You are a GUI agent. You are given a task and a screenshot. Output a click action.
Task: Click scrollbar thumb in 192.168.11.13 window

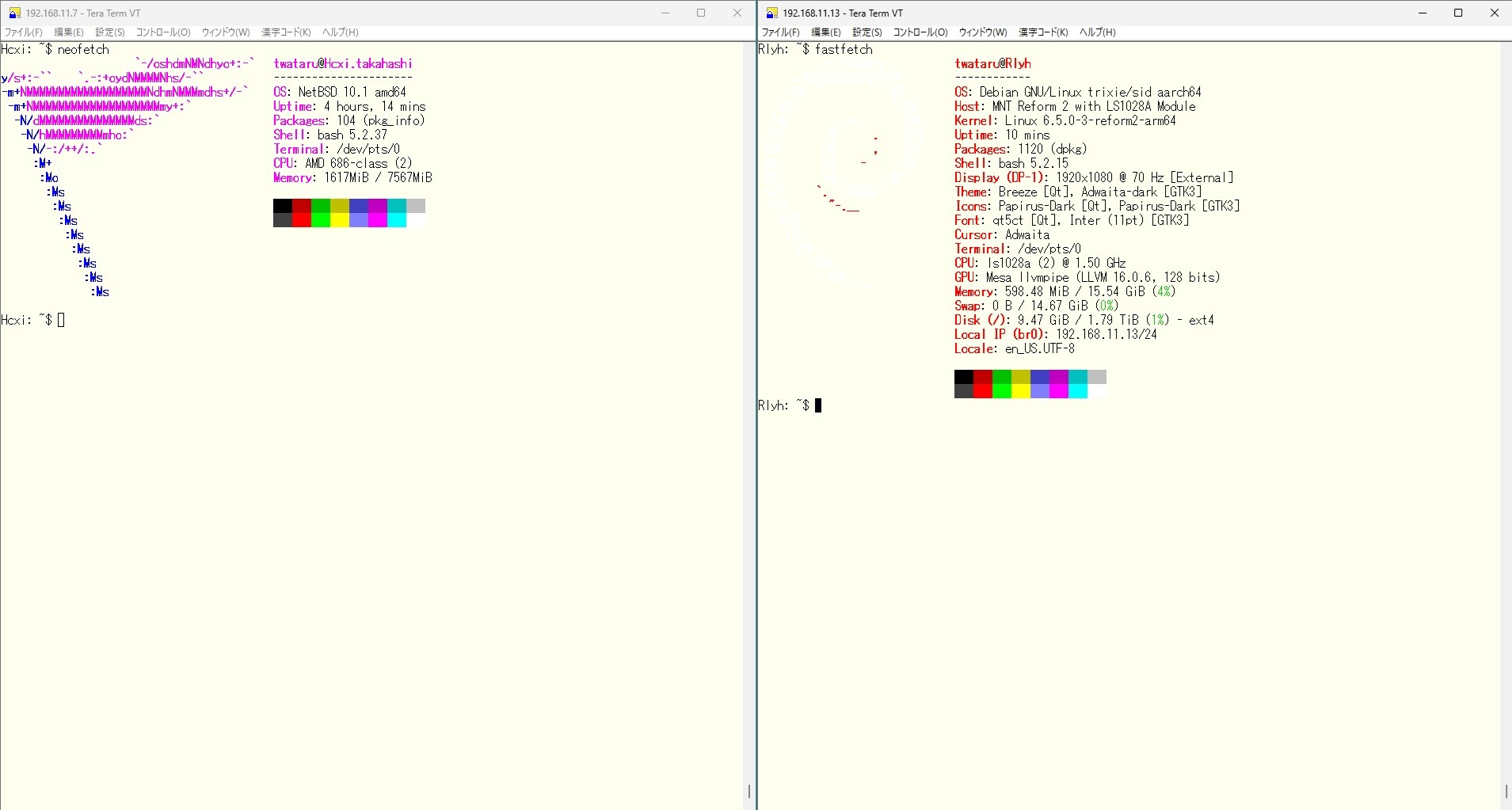pos(1506,791)
